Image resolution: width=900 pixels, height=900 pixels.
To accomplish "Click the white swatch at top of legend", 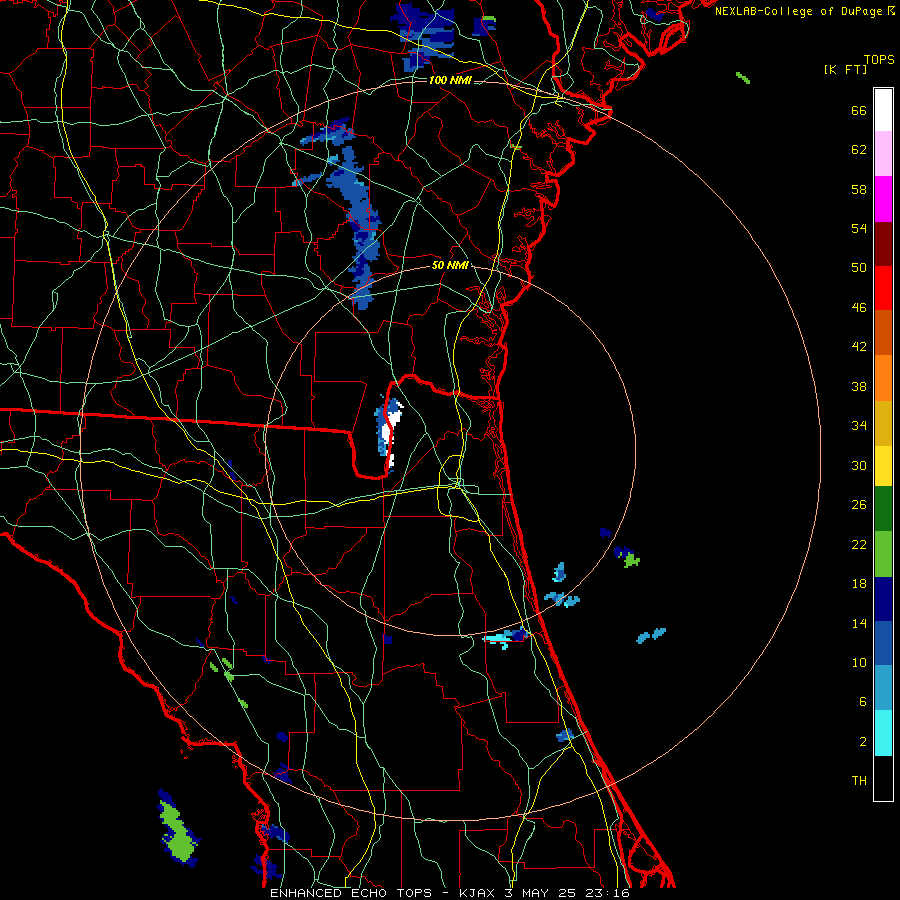I will 883,110.
